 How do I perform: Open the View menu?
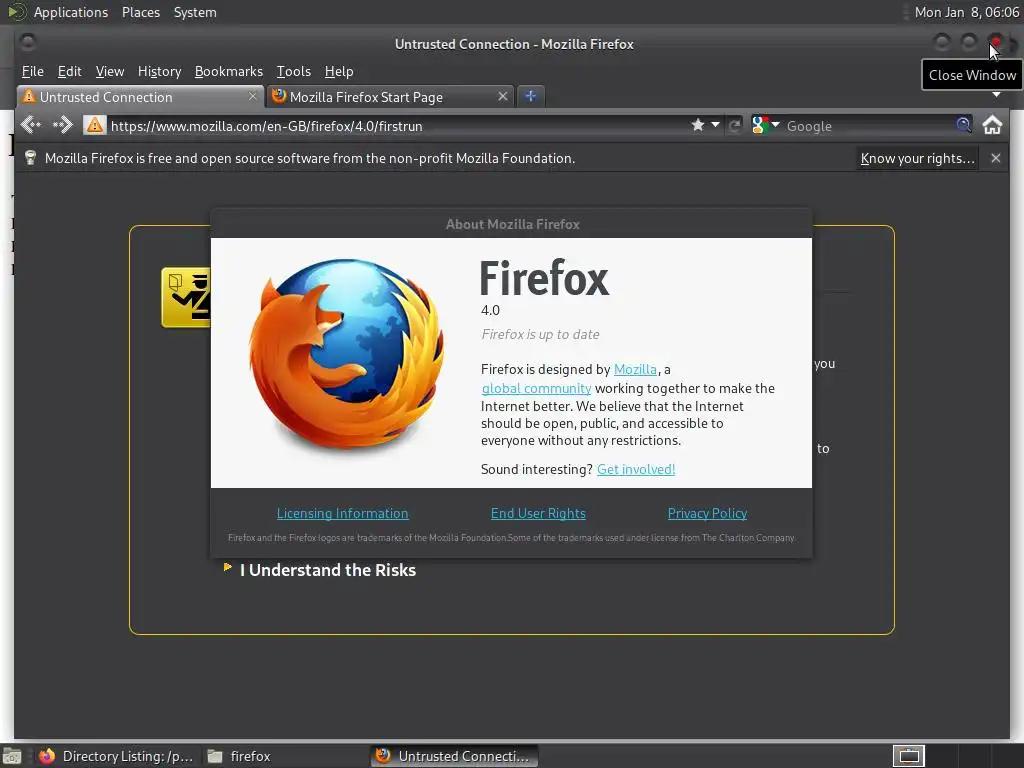110,71
